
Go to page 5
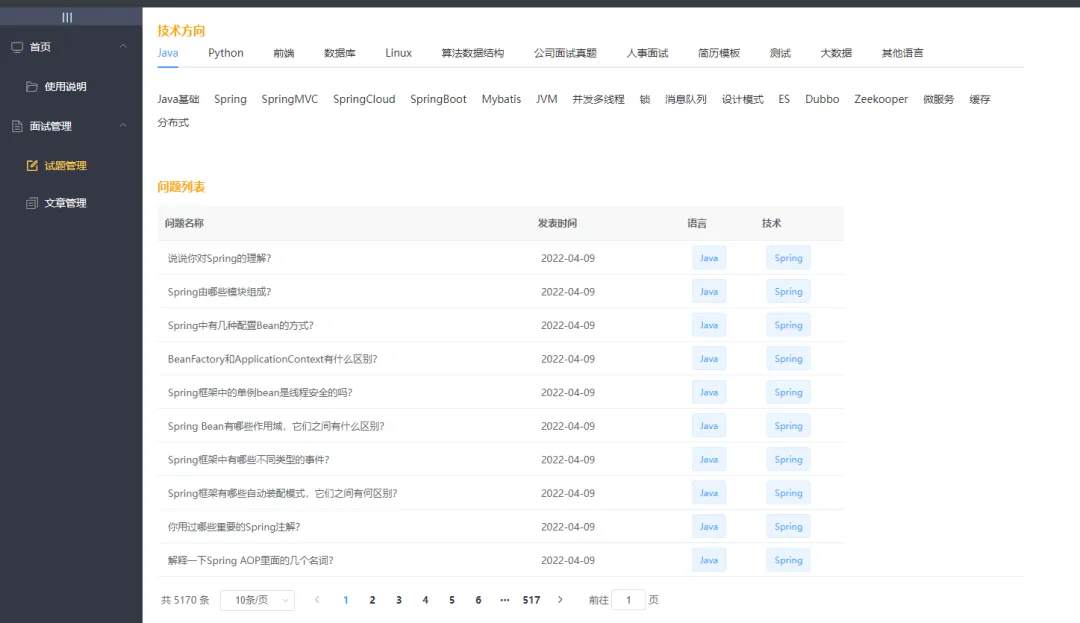pyautogui.click(x=452, y=600)
